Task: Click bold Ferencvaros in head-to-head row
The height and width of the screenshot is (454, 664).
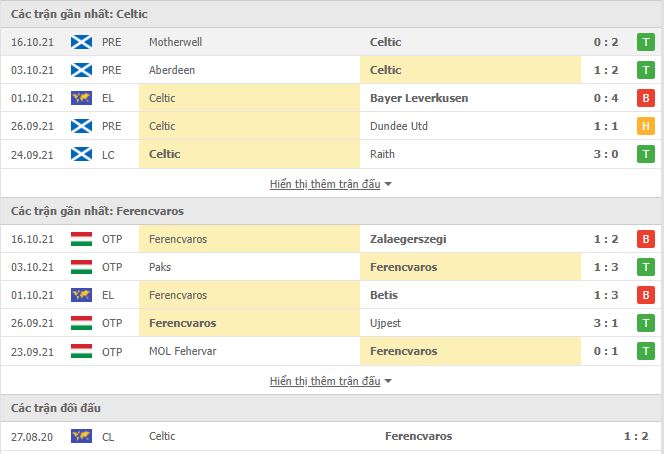Action: coord(418,436)
